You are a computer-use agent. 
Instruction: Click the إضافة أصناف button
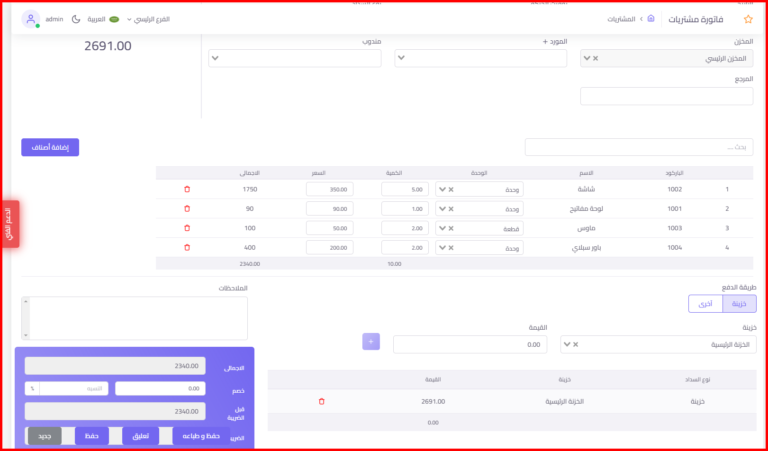pos(50,147)
